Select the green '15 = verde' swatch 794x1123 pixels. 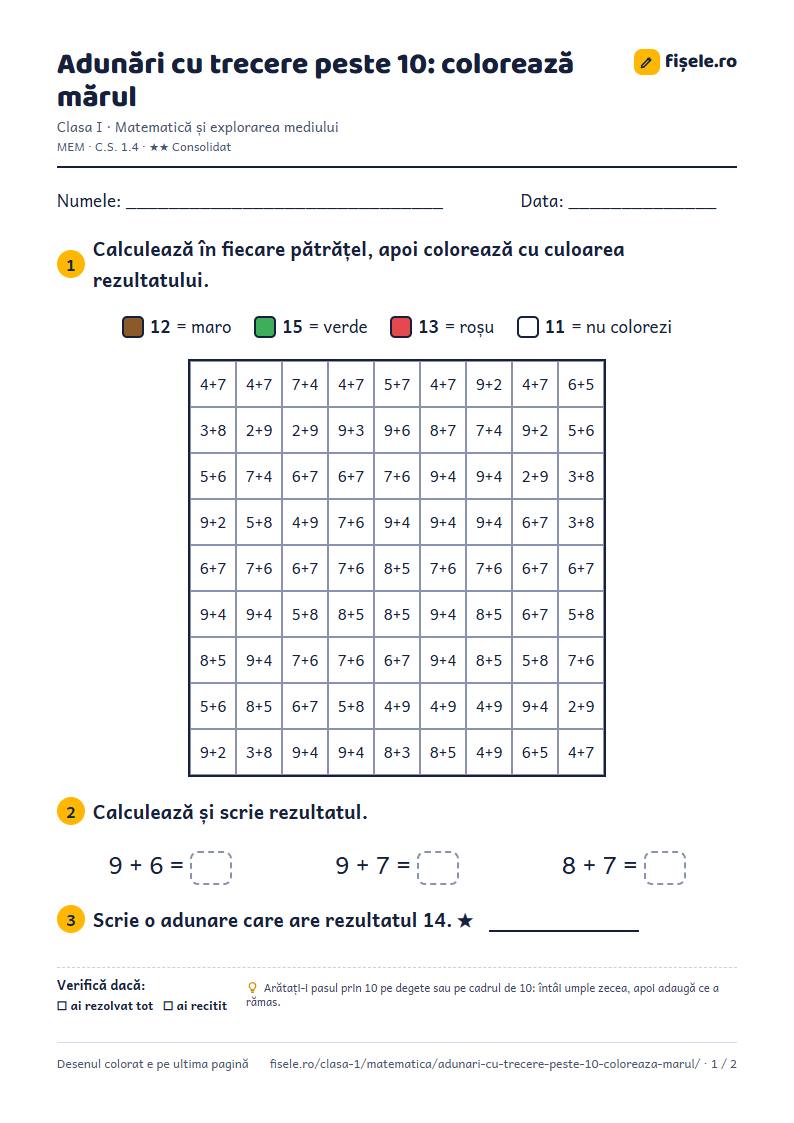(x=265, y=327)
